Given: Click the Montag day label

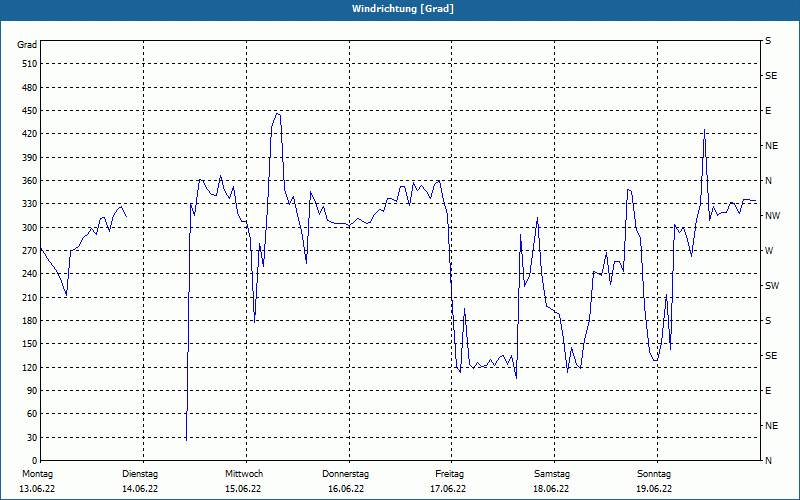Looking at the screenshot, I should coord(37,474).
